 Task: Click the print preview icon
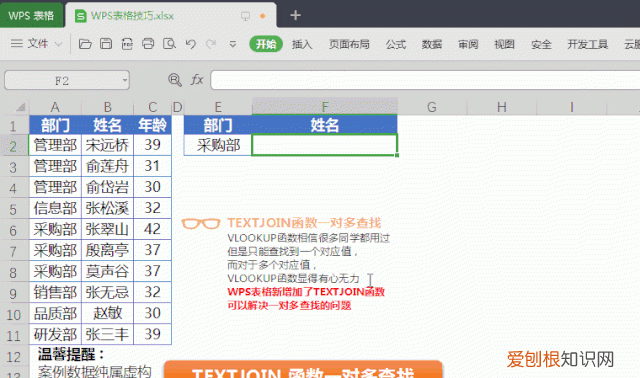click(x=169, y=44)
